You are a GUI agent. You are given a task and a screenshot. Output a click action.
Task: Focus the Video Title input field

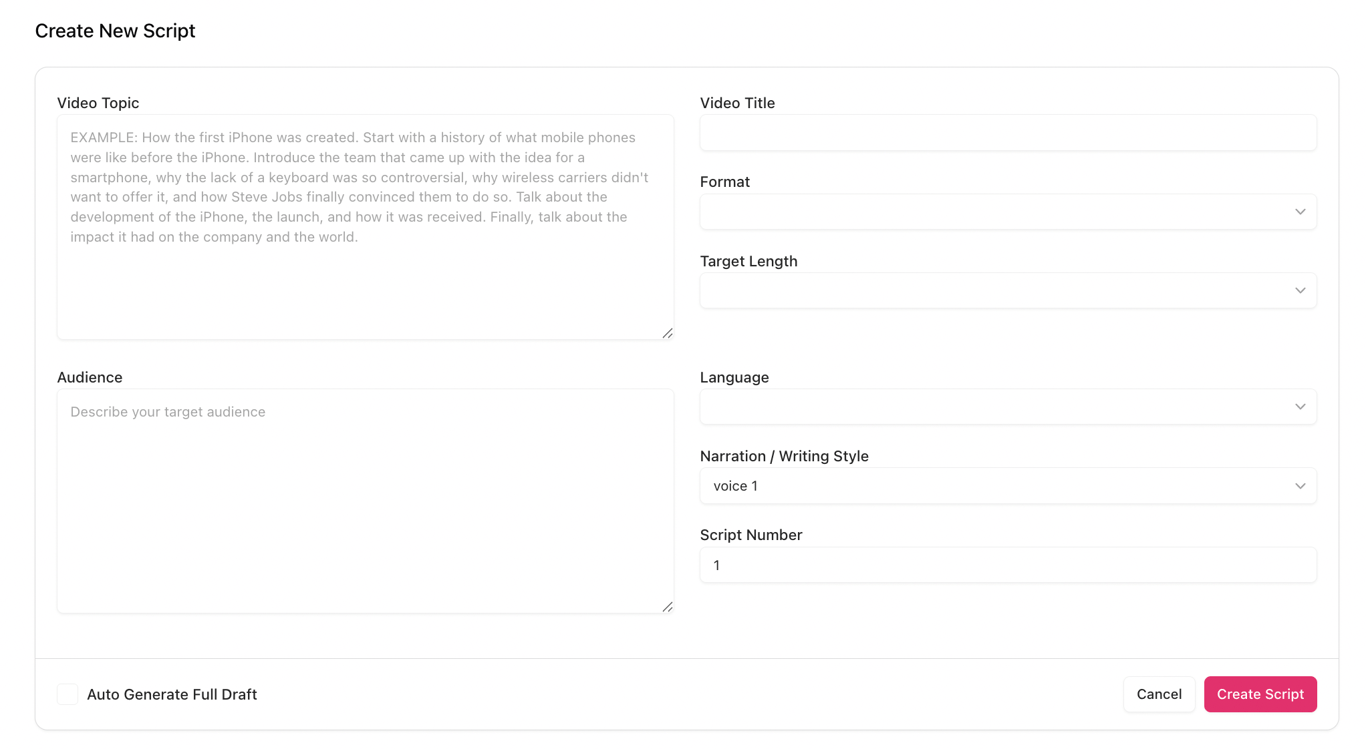(1007, 133)
